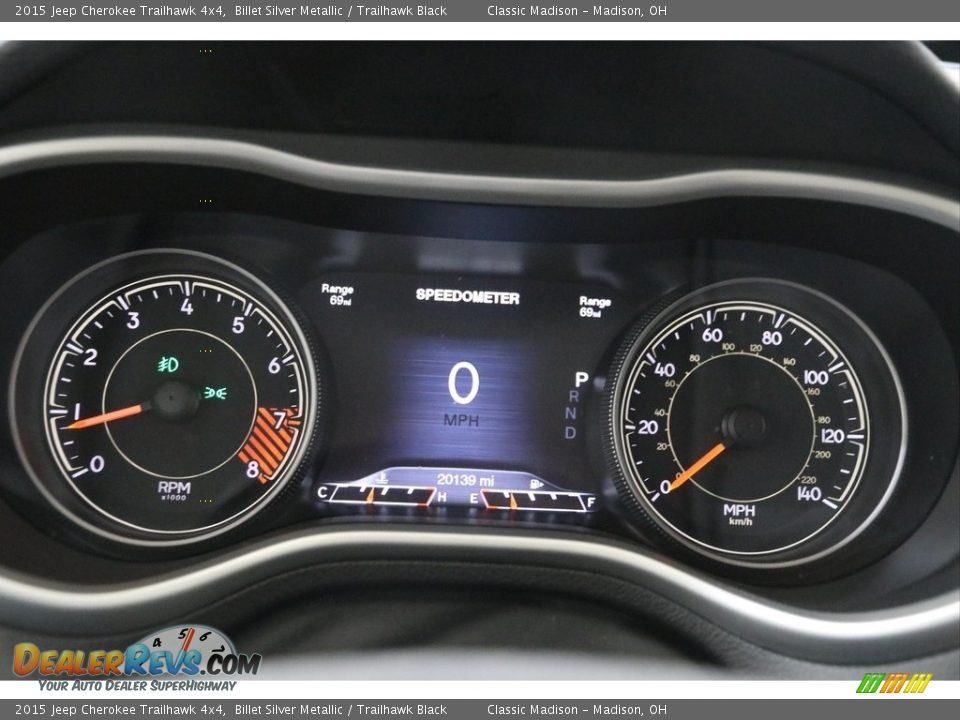
Task: Select the P gear indicator
Action: pos(580,380)
